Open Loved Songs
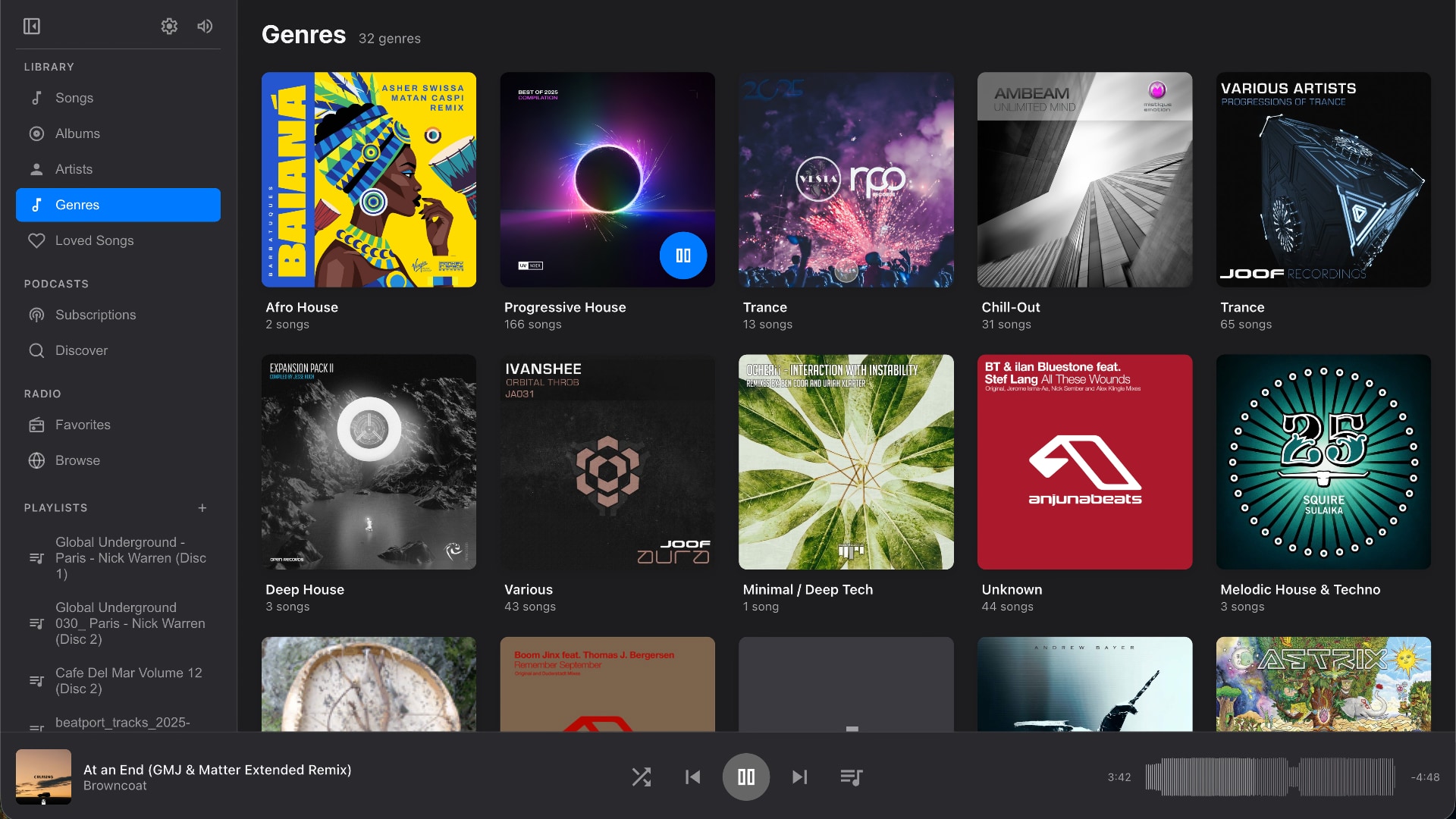 pyautogui.click(x=118, y=240)
